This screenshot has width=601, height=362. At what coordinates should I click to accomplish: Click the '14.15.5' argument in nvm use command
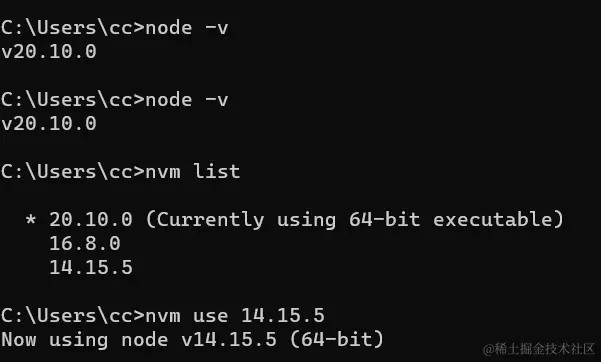[282, 316]
